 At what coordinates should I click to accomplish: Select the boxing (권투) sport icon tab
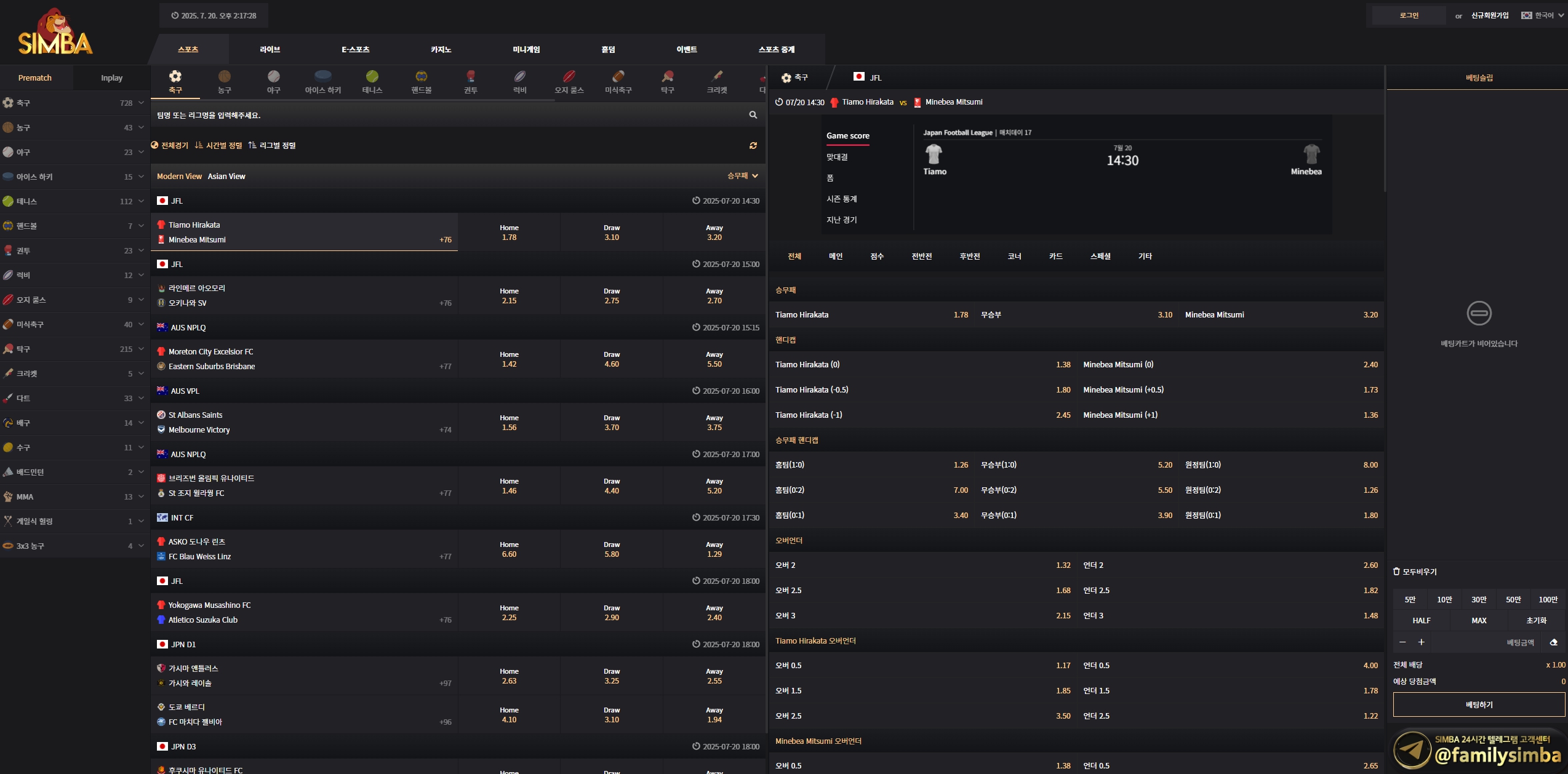click(471, 82)
